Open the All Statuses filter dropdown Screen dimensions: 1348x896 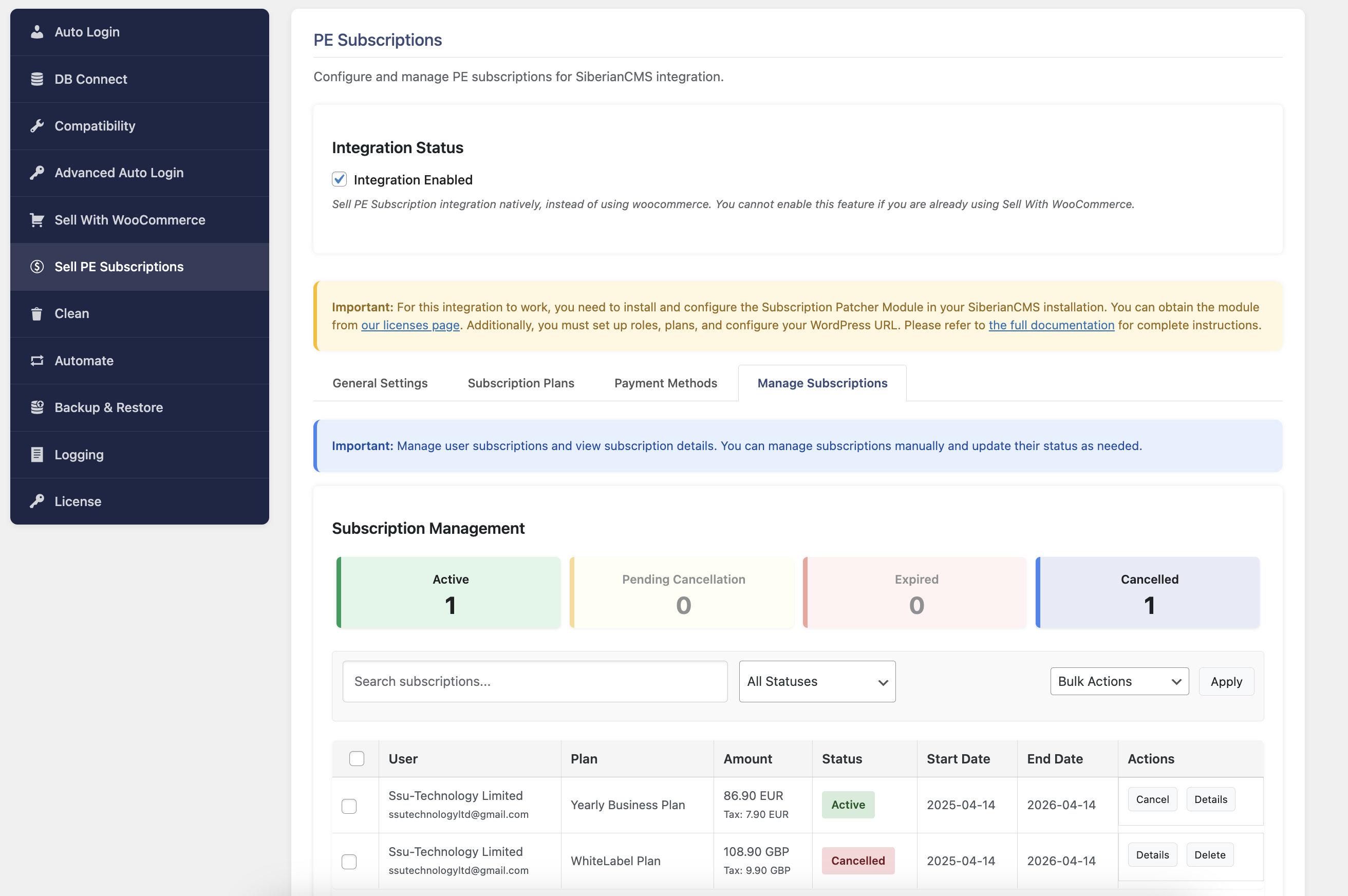817,681
